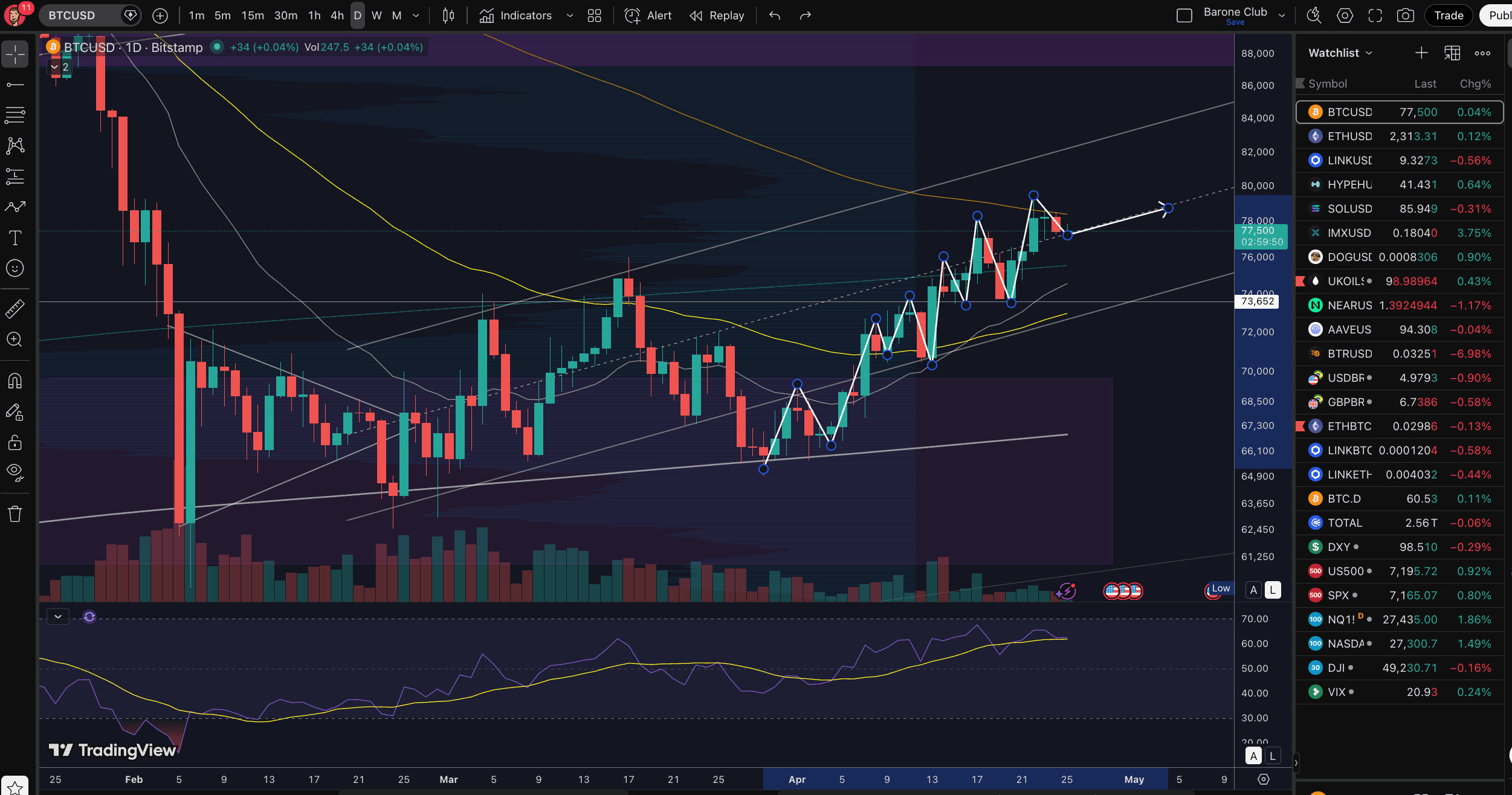Switch to the 4h timeframe

(x=337, y=16)
